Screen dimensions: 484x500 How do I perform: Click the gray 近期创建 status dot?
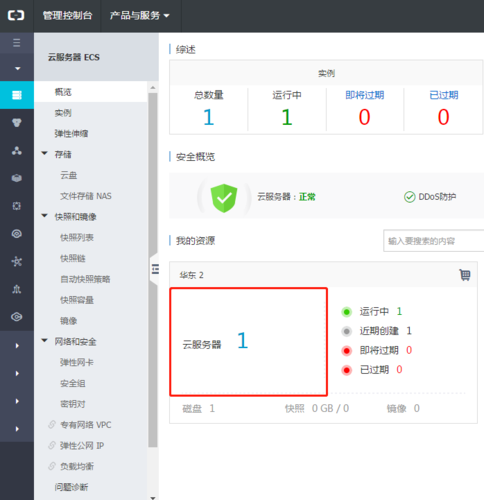[347, 331]
